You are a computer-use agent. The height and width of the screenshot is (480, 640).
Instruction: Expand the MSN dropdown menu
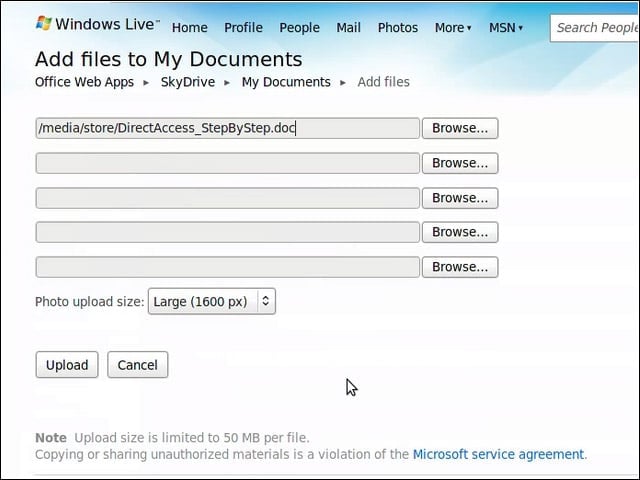tap(506, 27)
